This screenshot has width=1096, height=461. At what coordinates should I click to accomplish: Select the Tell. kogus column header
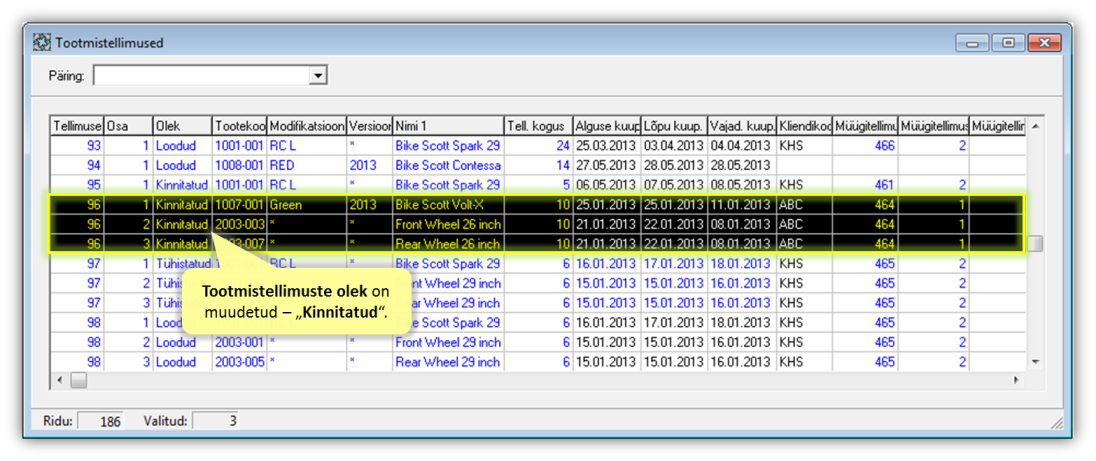537,126
